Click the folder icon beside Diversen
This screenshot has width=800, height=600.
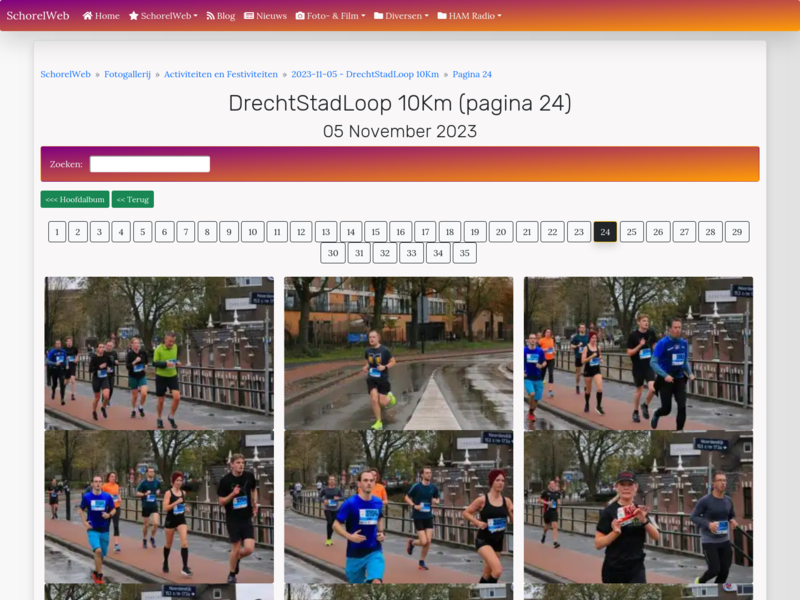[379, 16]
